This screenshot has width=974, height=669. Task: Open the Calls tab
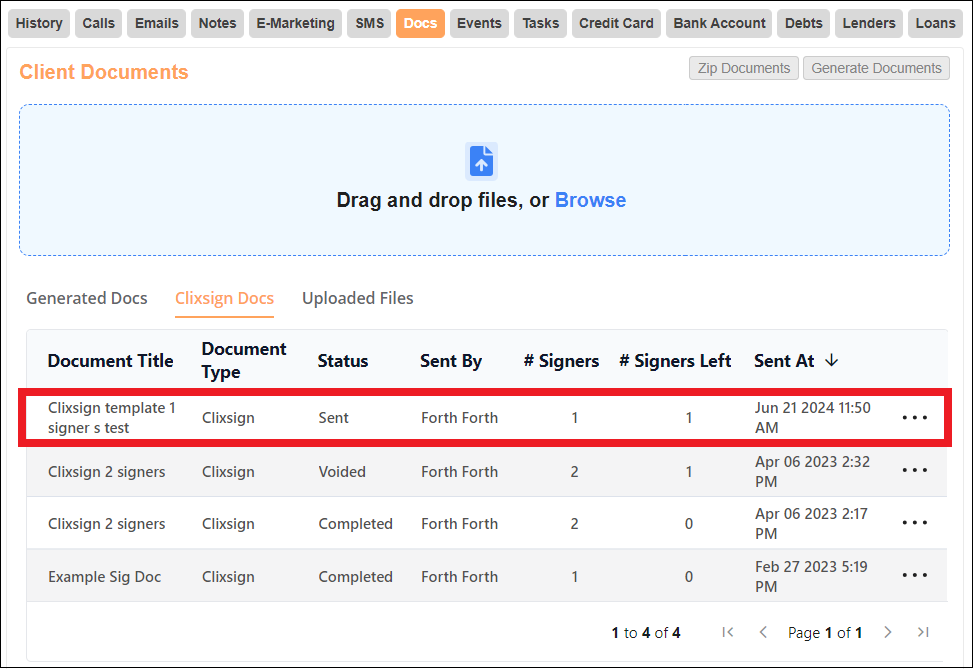[98, 24]
